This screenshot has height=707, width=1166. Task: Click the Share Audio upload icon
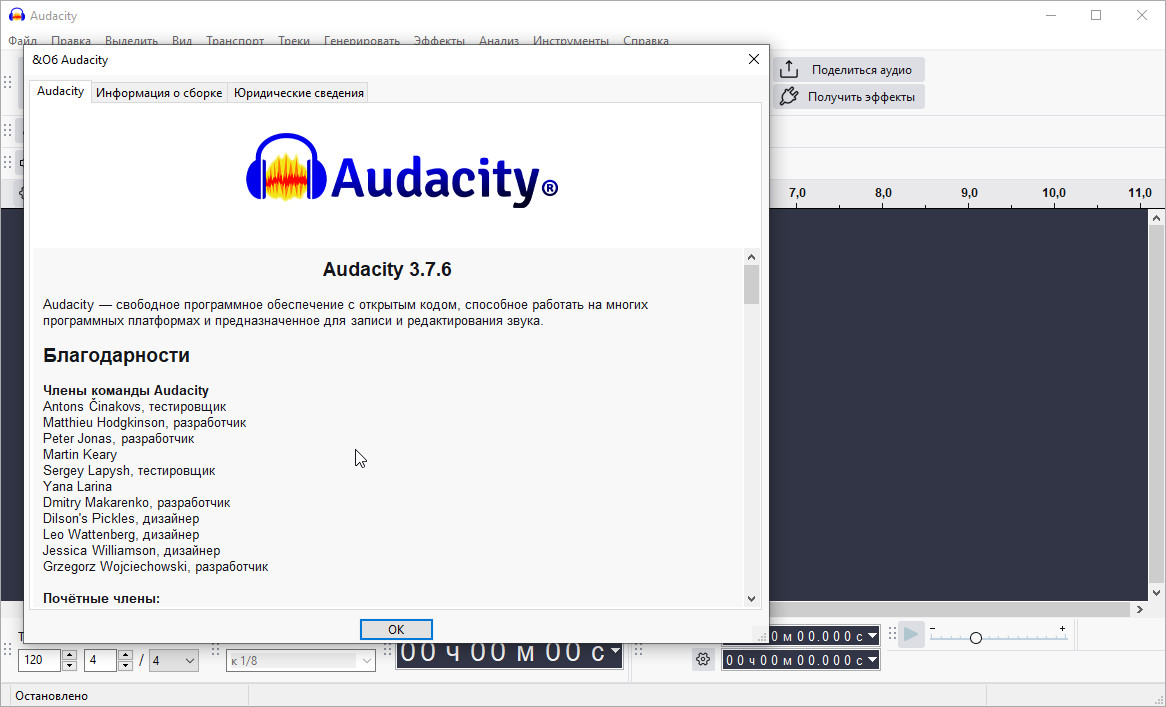[789, 70]
